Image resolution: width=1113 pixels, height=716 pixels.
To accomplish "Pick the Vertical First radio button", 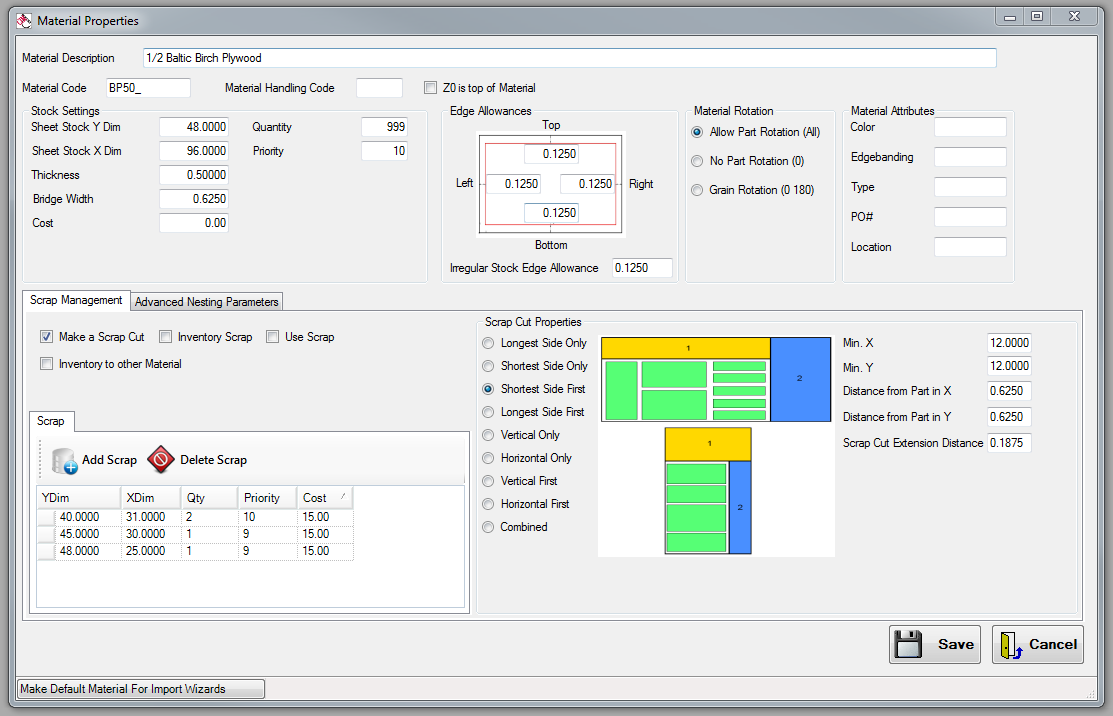I will pyautogui.click(x=488, y=481).
